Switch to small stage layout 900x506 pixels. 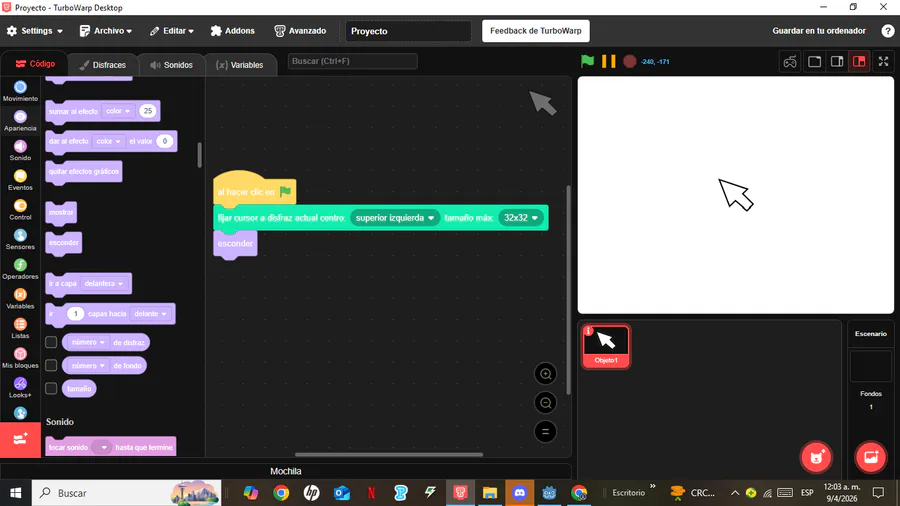(x=814, y=61)
